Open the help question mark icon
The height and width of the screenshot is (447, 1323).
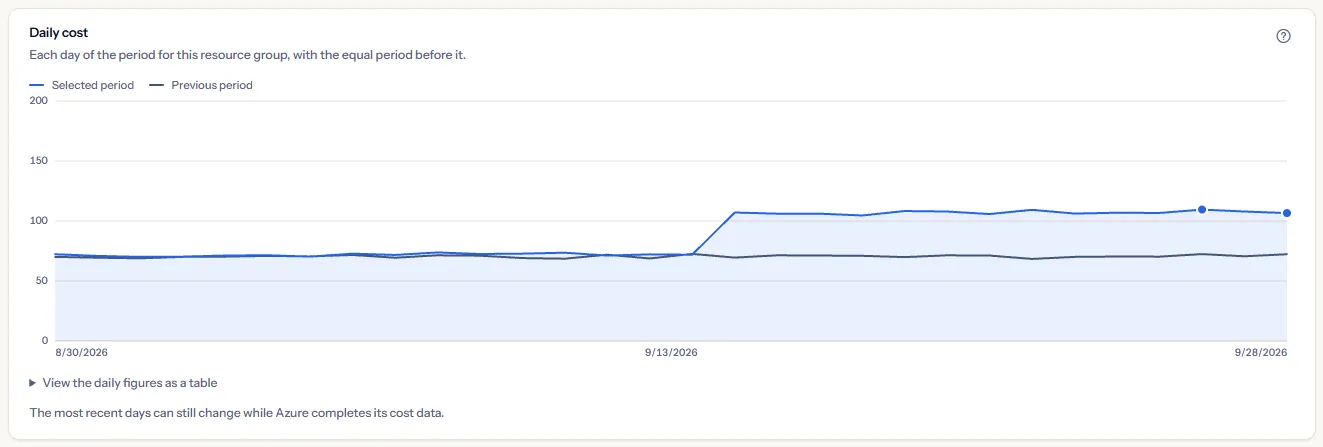(1284, 36)
